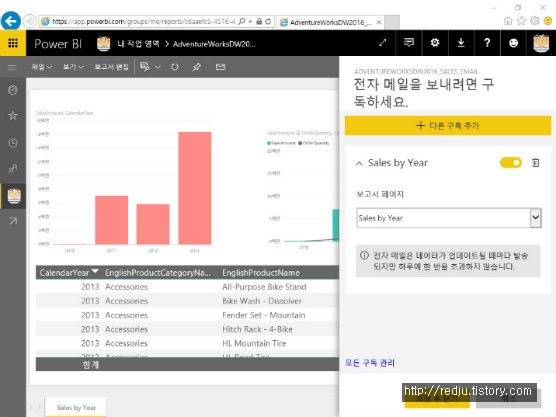
Task: Select HL Mountain Tire cell
Action: tap(254, 343)
